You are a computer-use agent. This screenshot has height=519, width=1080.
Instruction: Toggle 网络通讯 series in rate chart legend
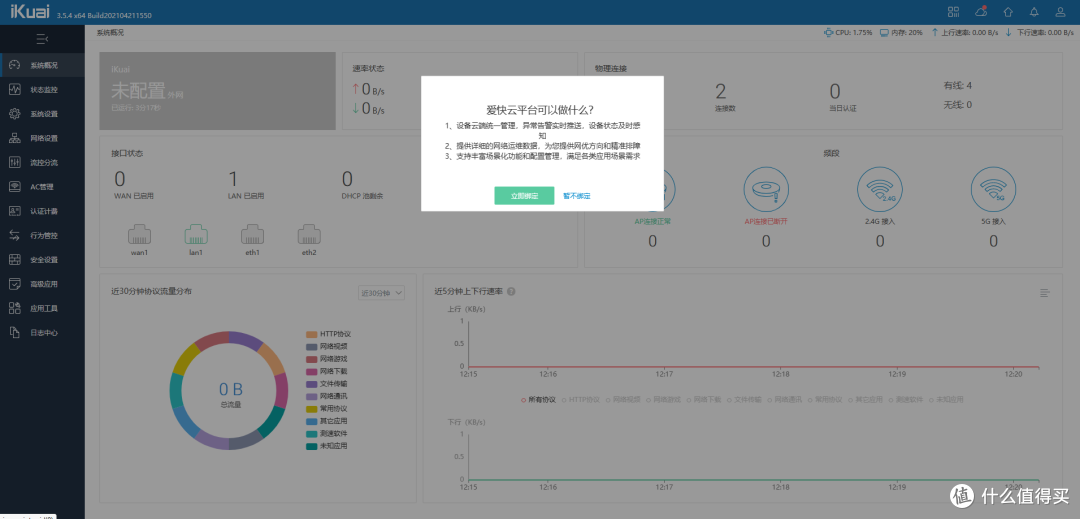[785, 399]
